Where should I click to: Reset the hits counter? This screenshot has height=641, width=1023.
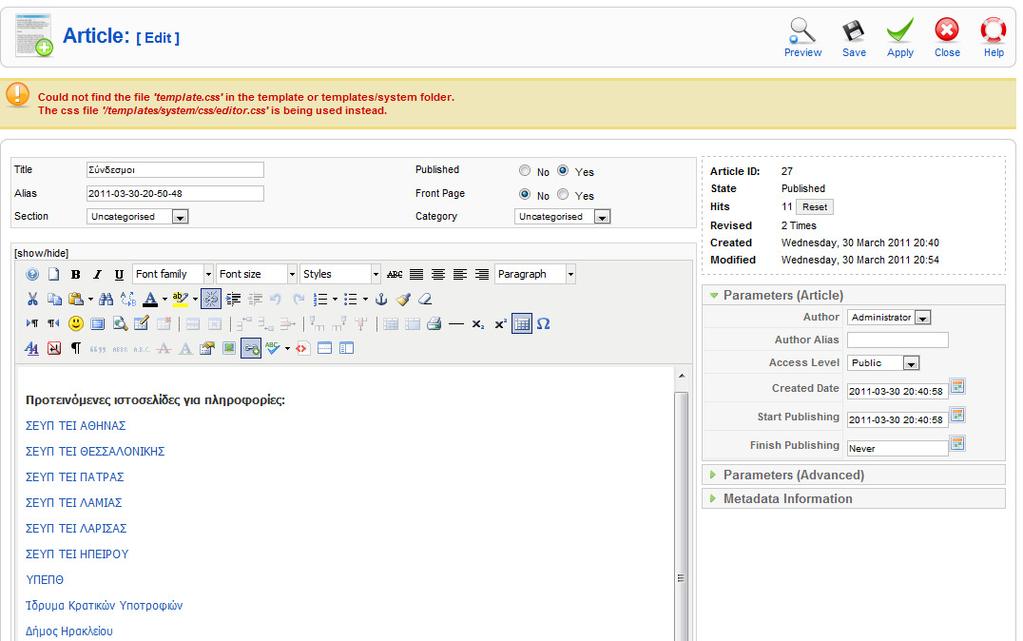[814, 207]
